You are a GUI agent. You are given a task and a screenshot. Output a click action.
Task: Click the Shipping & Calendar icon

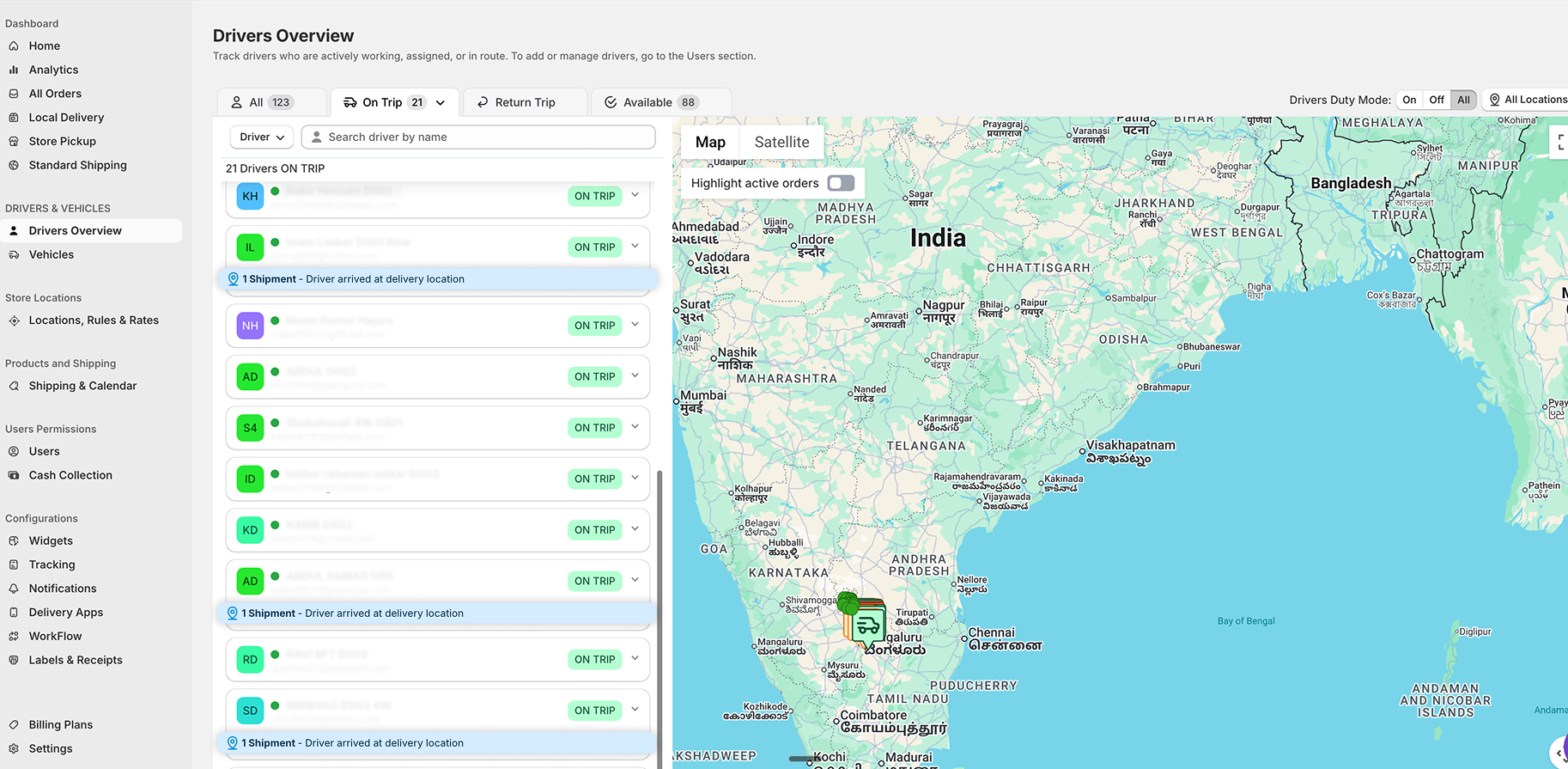tap(14, 386)
